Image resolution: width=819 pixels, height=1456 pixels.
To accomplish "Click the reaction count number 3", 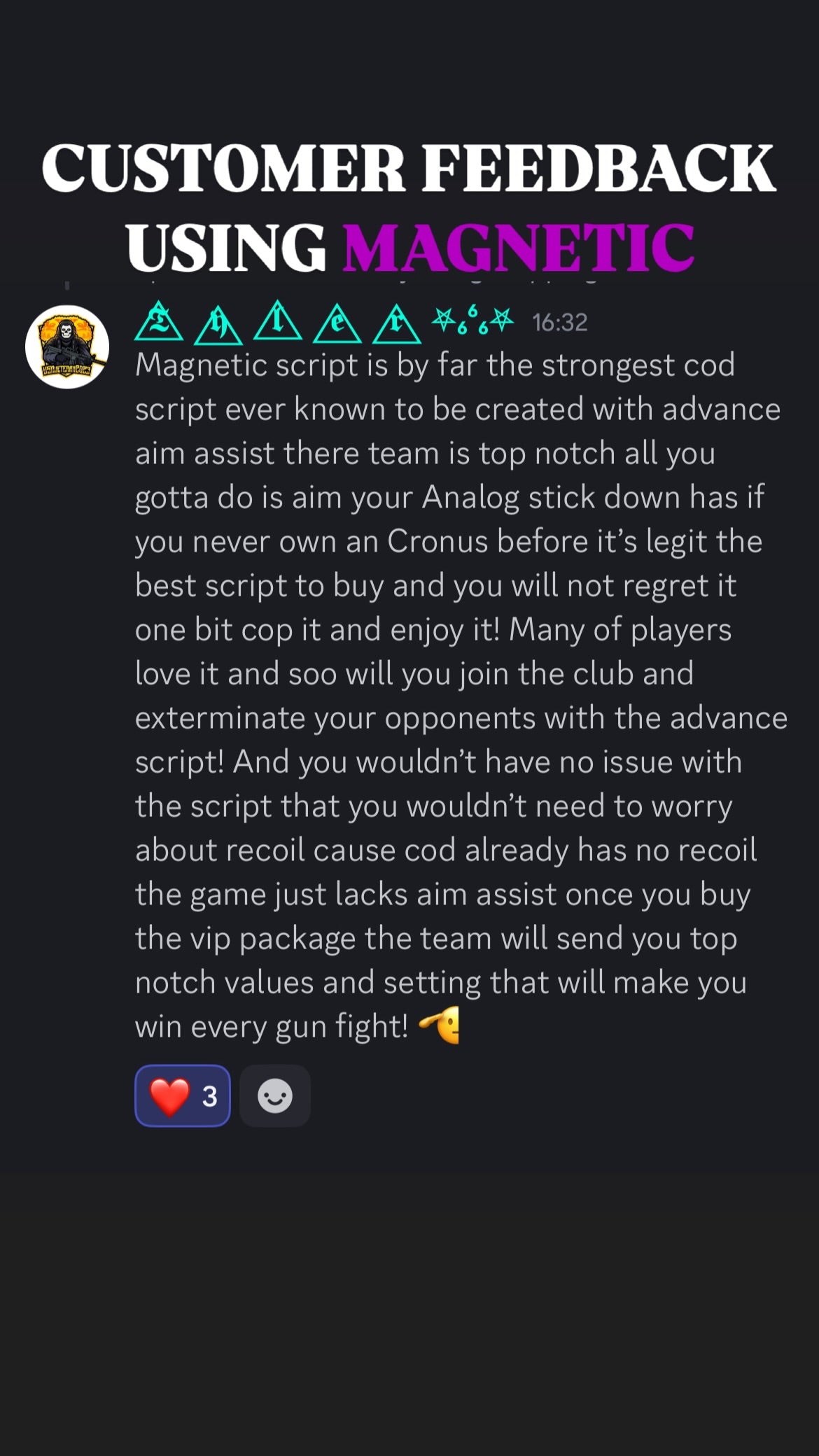I will click(x=209, y=1096).
